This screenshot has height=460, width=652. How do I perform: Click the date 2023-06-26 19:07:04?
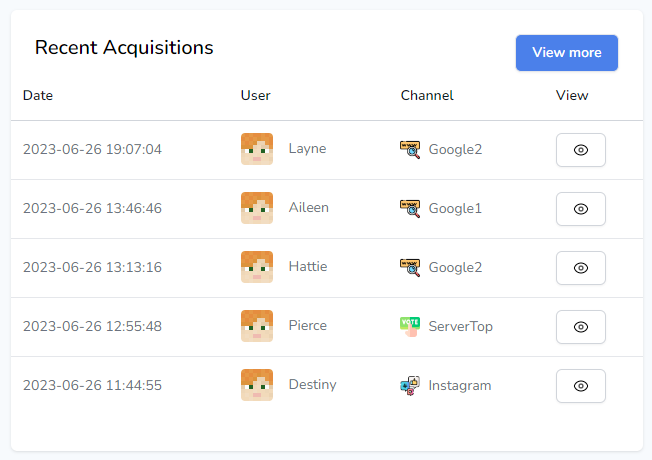click(92, 149)
